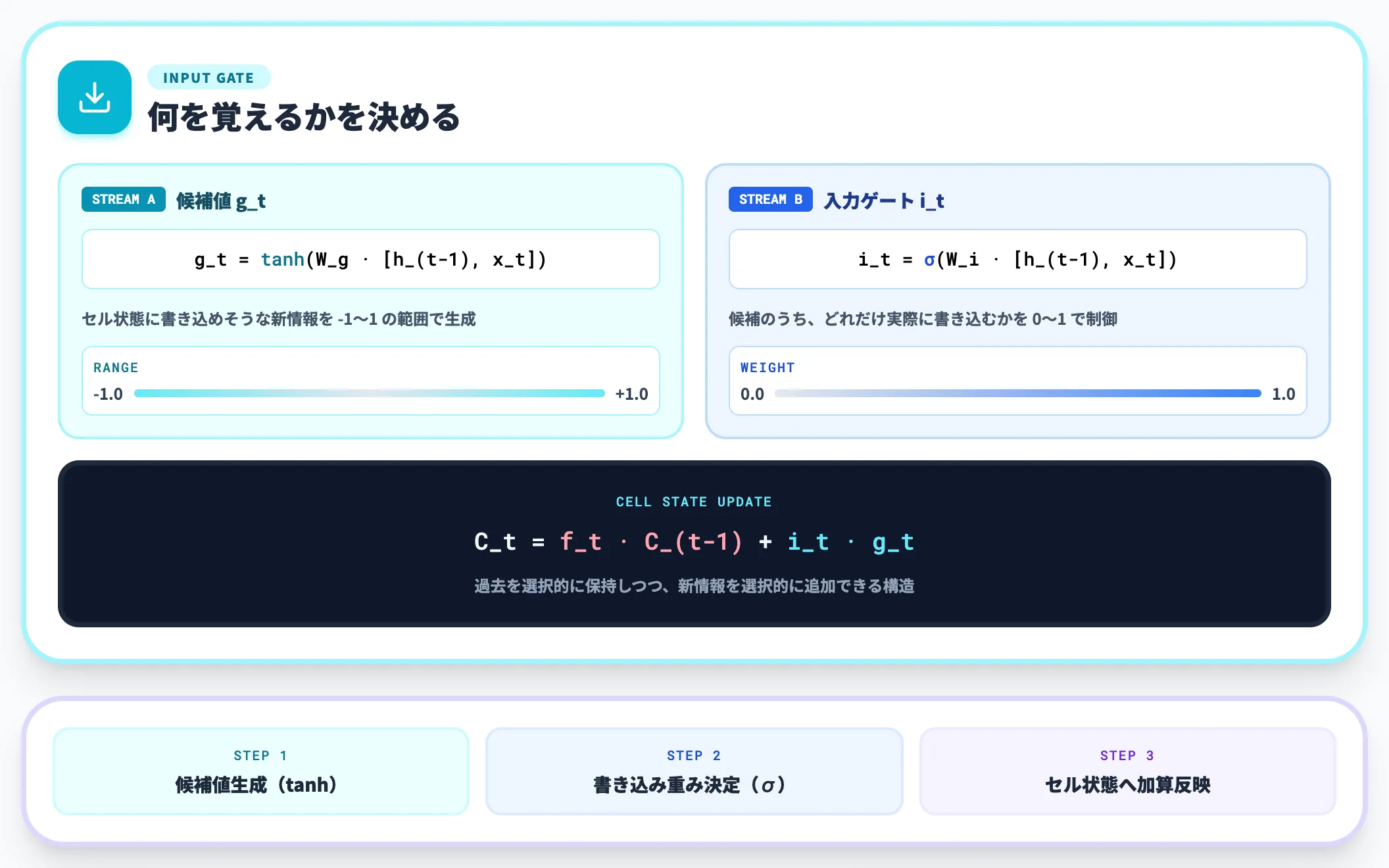1389x868 pixels.
Task: Click the 0.0 weight minimum value
Action: point(752,394)
